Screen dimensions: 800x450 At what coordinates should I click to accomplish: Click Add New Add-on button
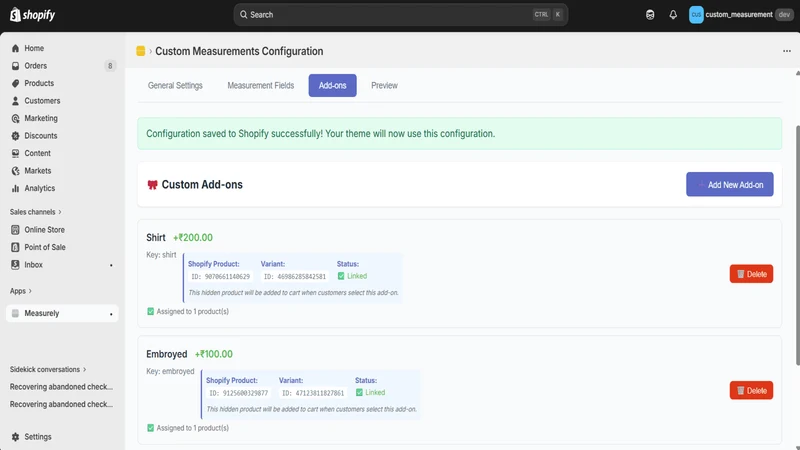[x=730, y=184]
